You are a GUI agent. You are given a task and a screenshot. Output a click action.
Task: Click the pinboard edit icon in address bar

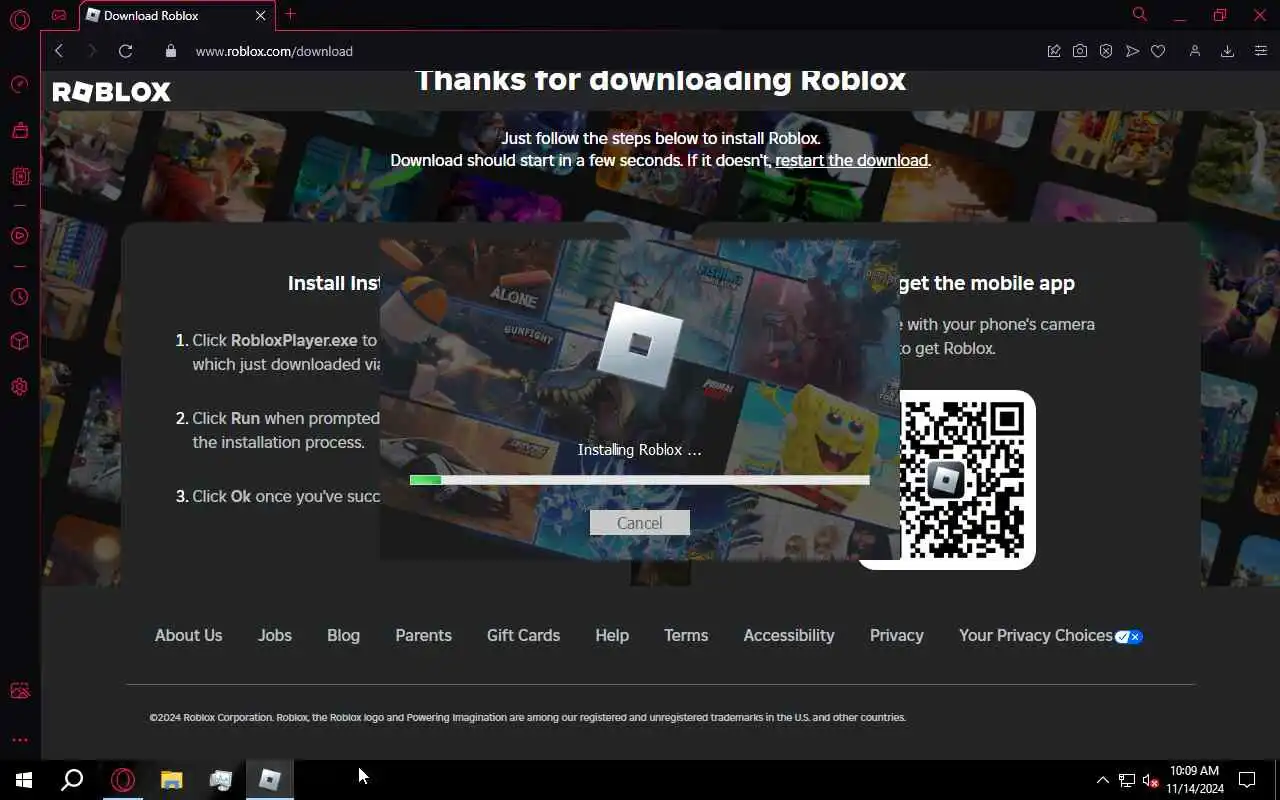[1054, 51]
